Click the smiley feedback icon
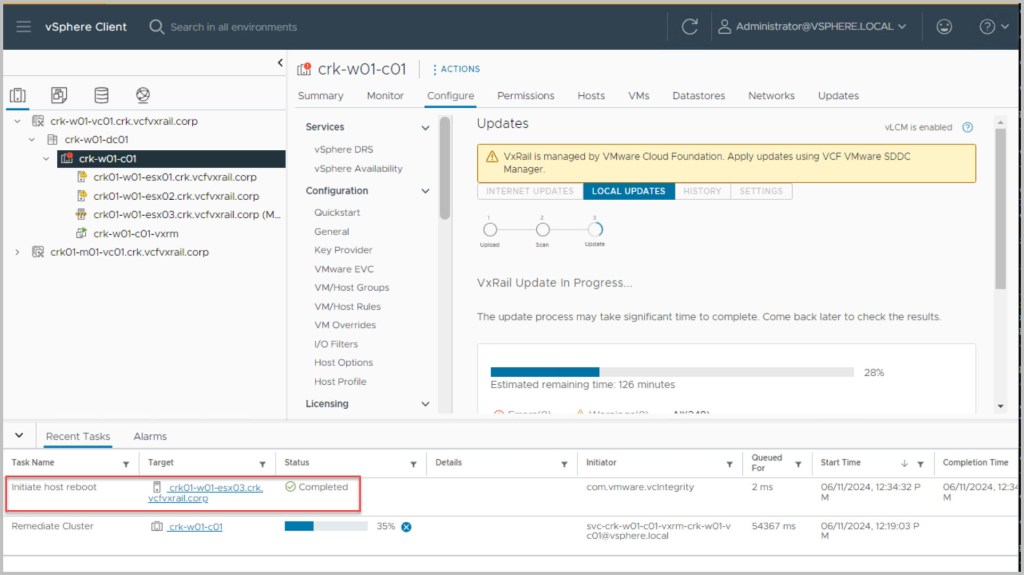 point(944,27)
